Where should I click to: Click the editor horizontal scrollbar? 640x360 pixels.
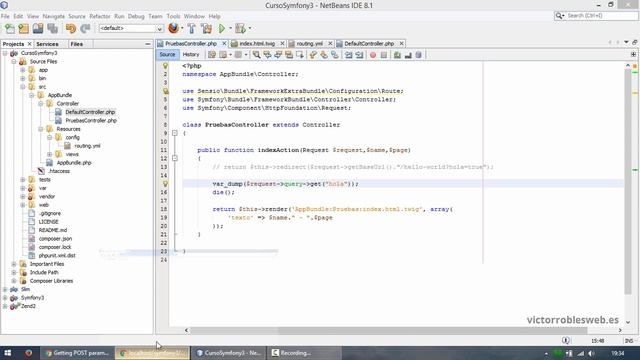pyautogui.click(x=388, y=330)
